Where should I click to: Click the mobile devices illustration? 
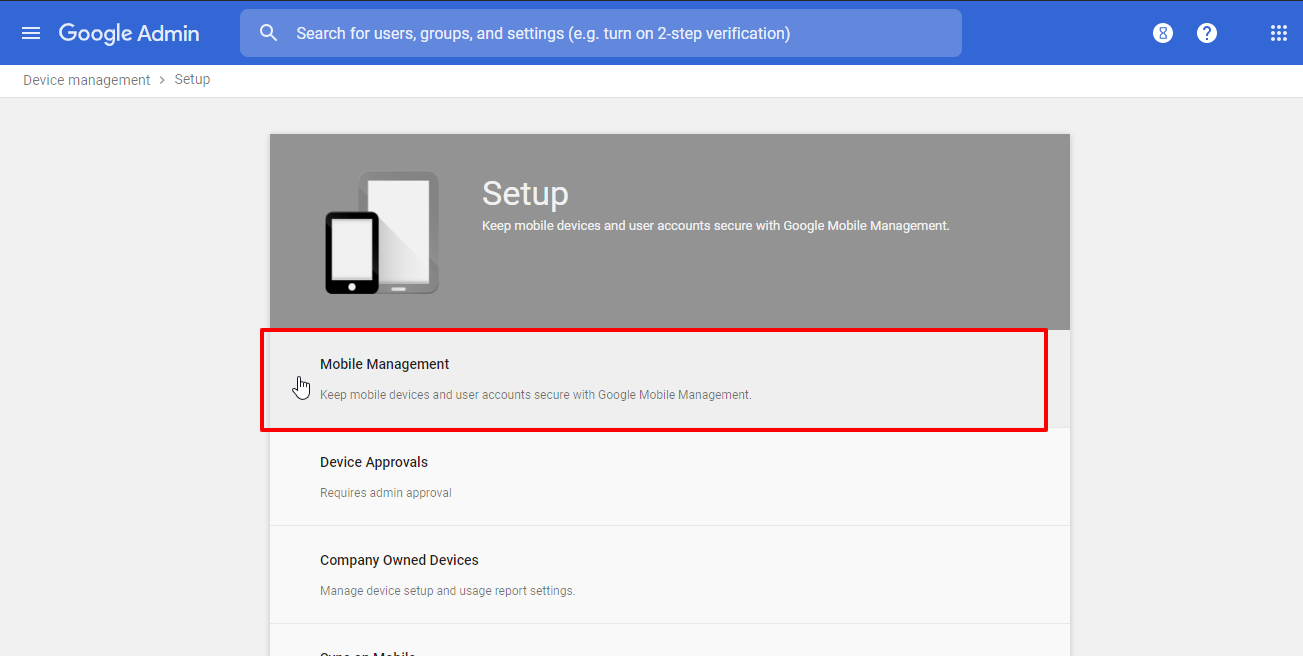pos(382,233)
